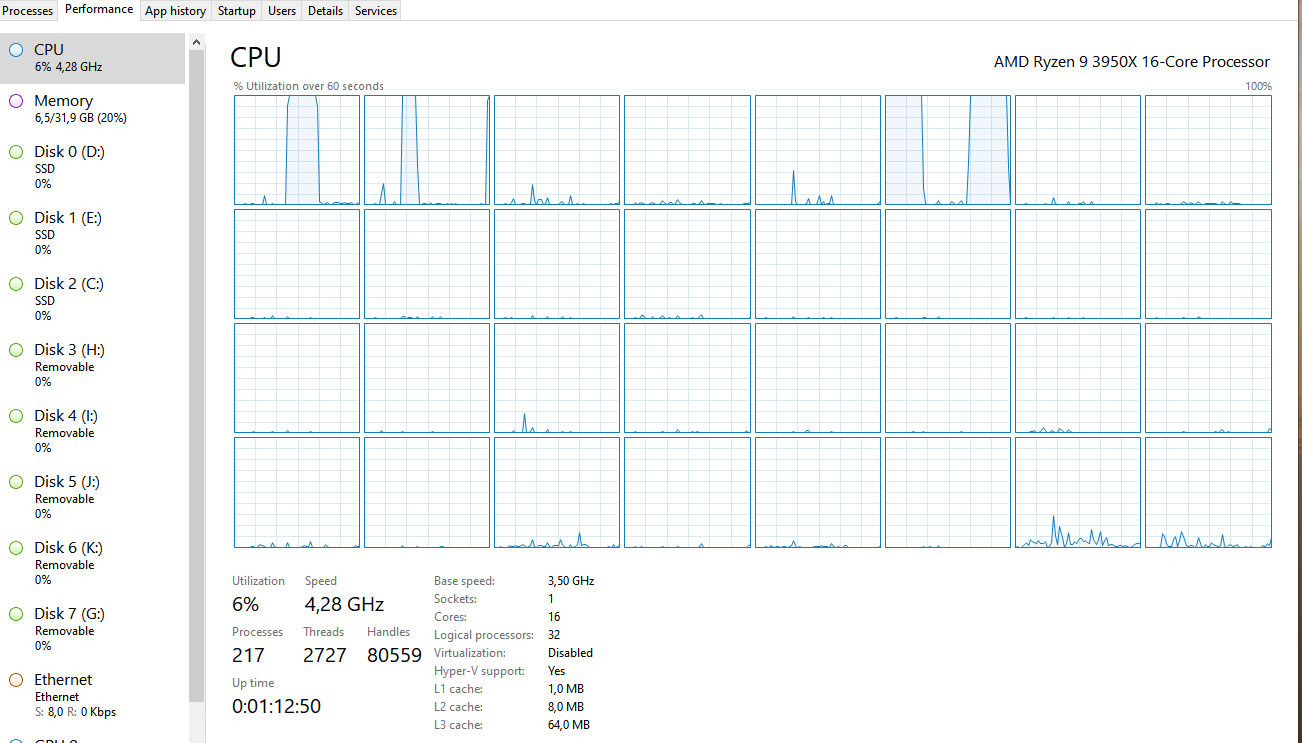The width and height of the screenshot is (1302, 743).
Task: Open the Startup tab
Action: tap(237, 11)
